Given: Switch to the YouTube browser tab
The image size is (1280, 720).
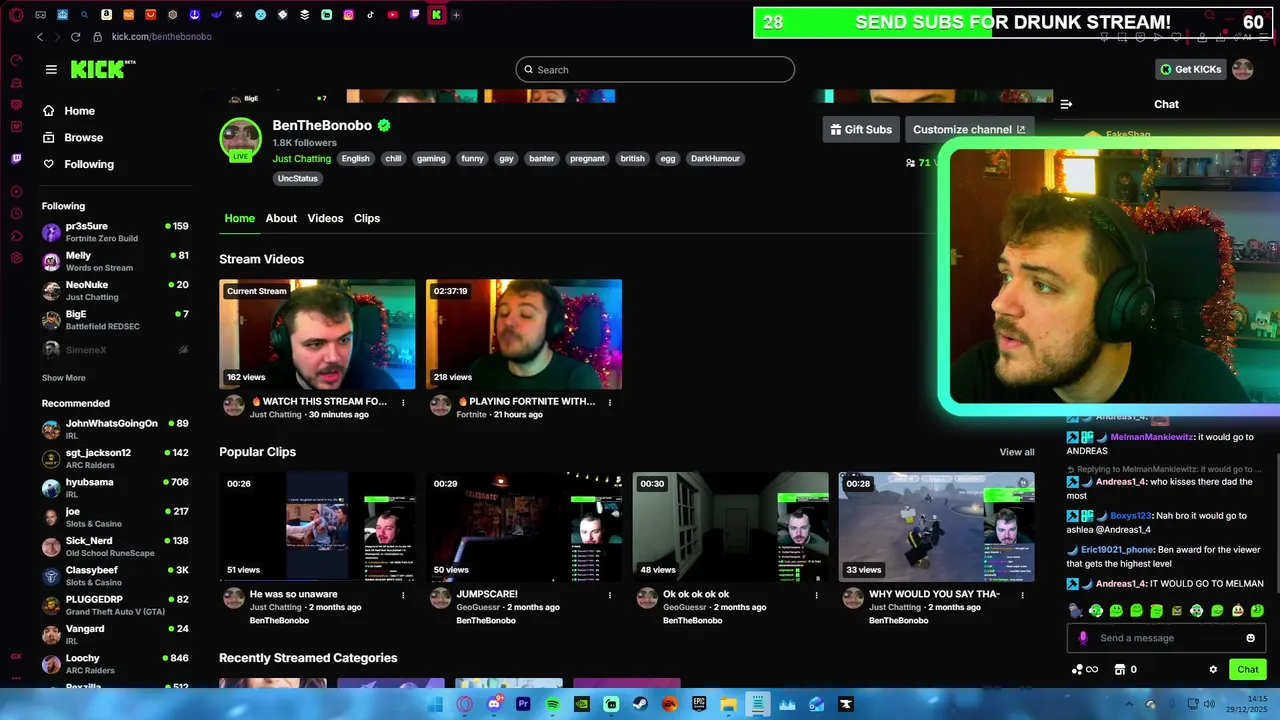Looking at the screenshot, I should [392, 15].
